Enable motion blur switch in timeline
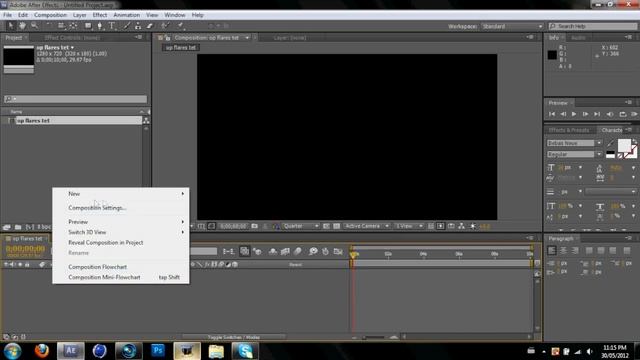 [x=298, y=251]
